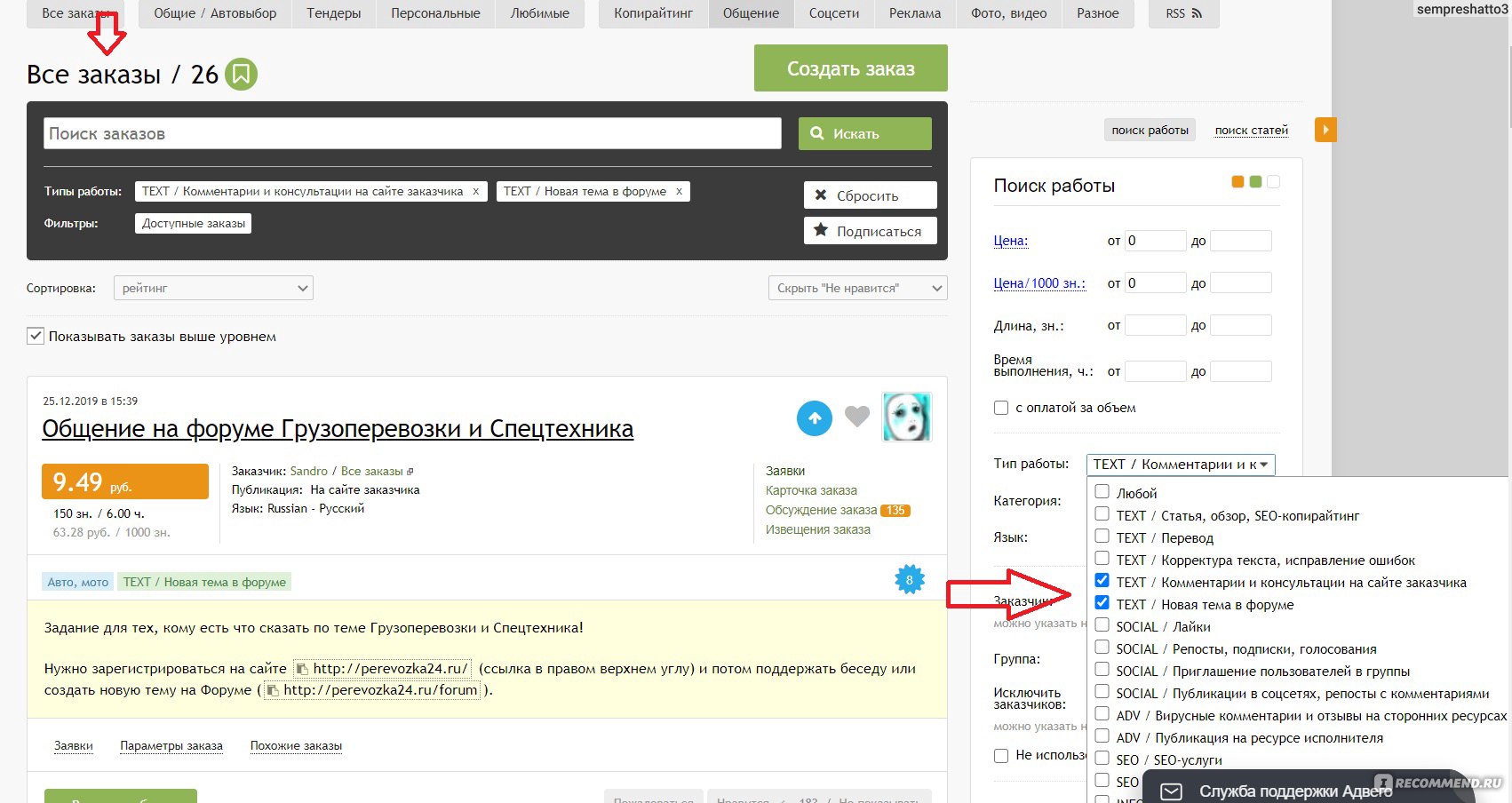Viewport: 1512px width, 803px height.
Task: Click the white square in search panel
Action: [x=1273, y=182]
